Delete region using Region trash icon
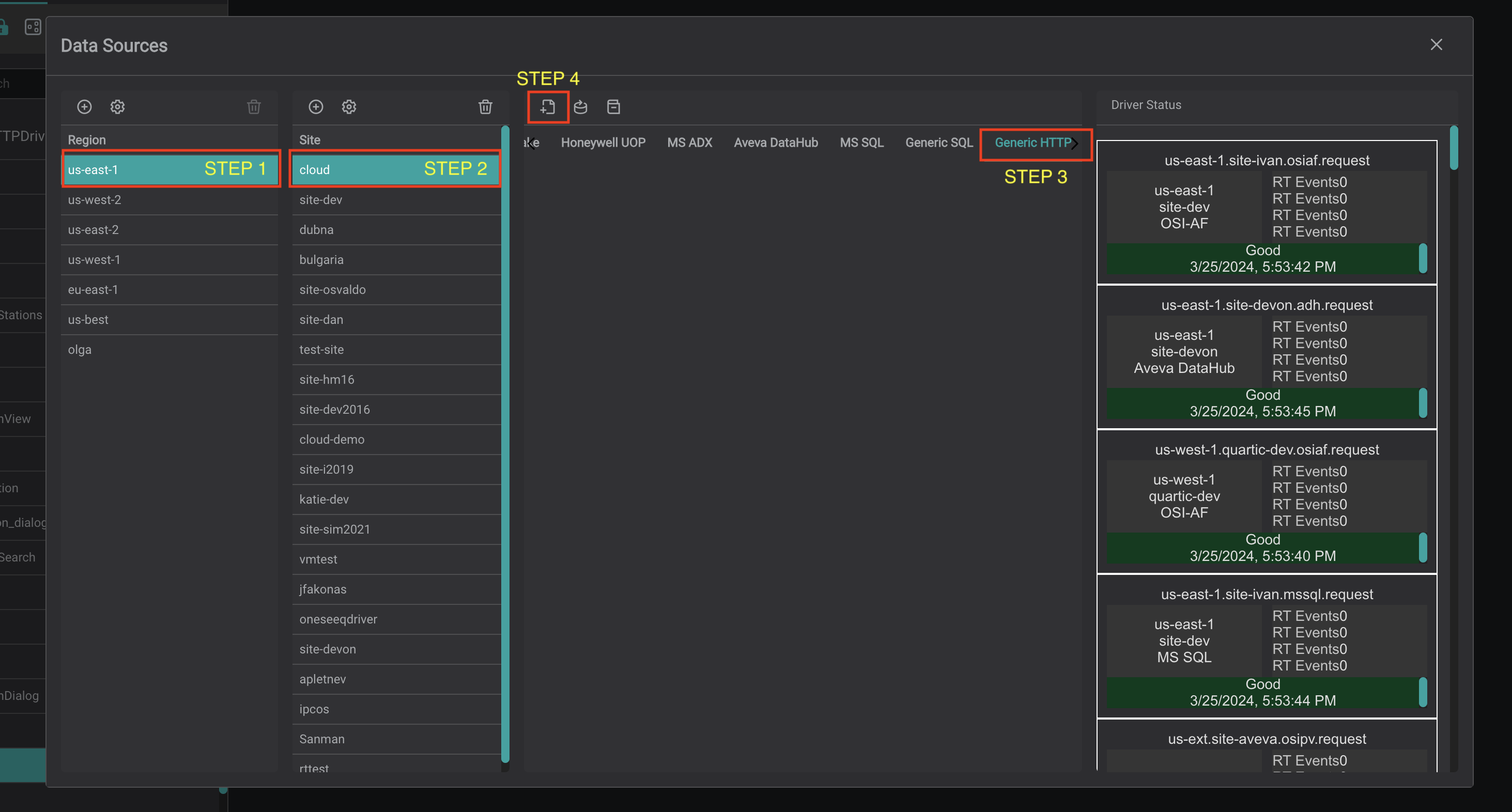 coord(254,107)
